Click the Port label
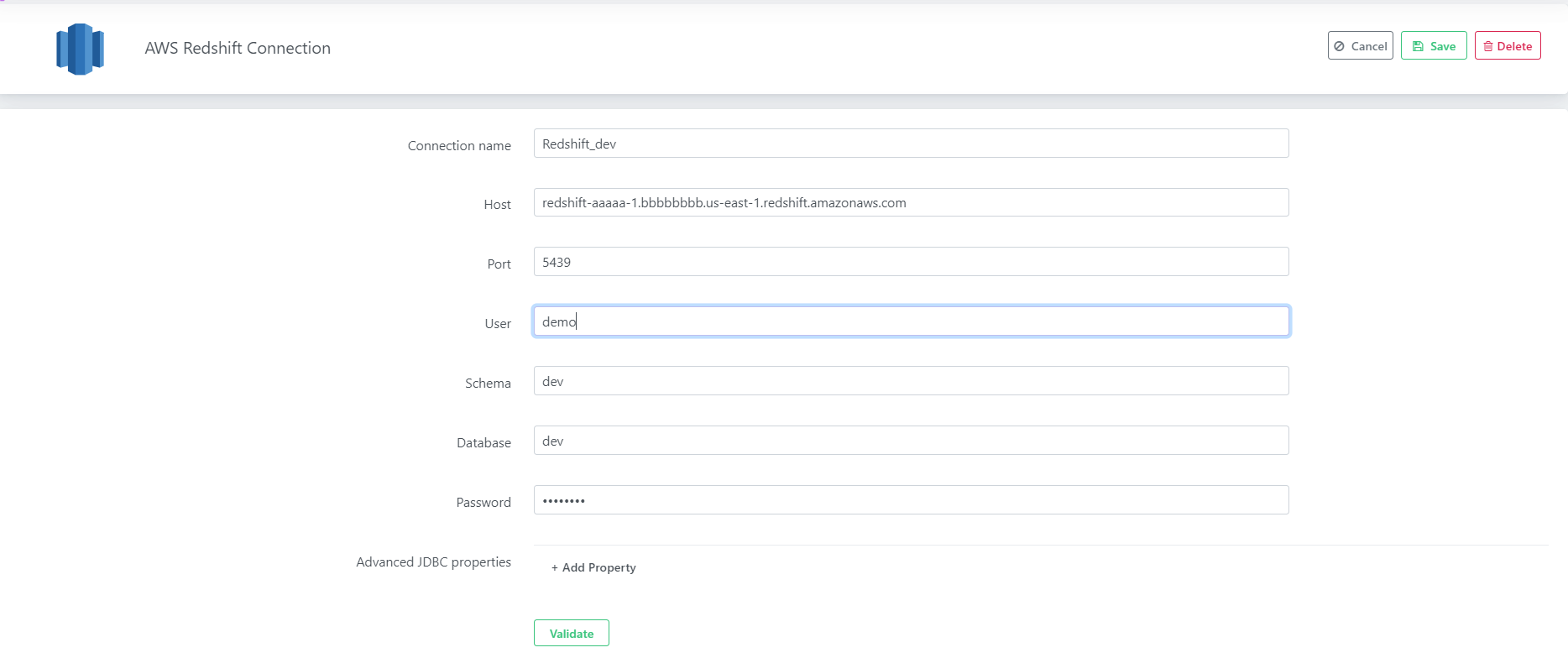The image size is (1568, 658). [499, 264]
